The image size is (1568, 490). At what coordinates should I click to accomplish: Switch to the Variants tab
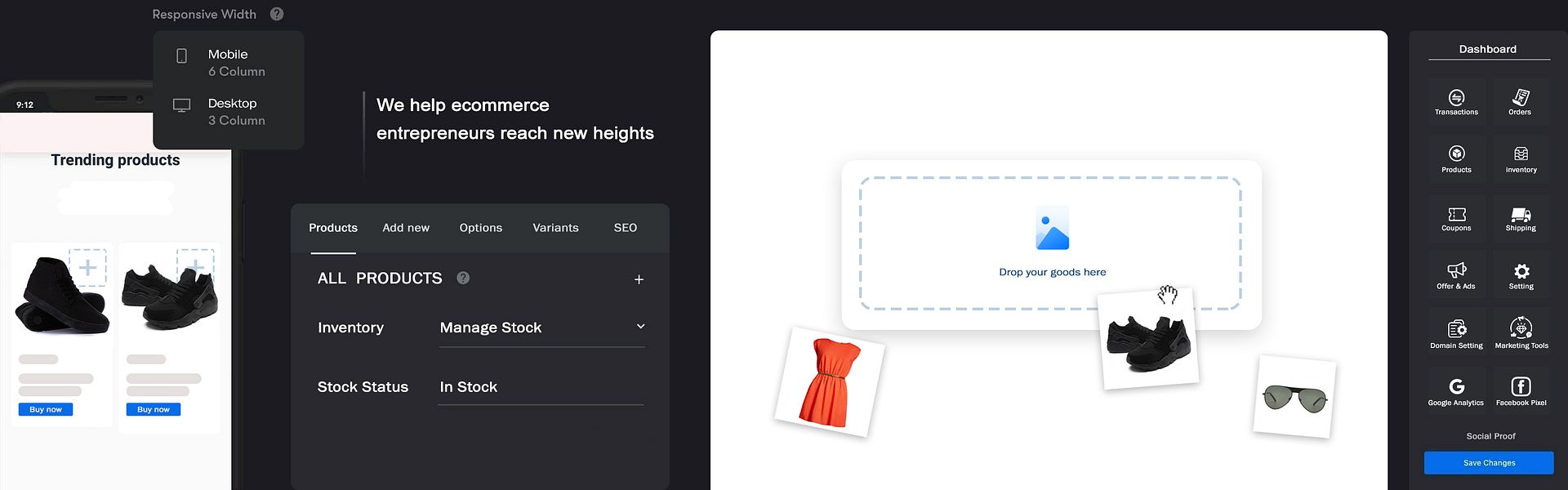pyautogui.click(x=555, y=228)
